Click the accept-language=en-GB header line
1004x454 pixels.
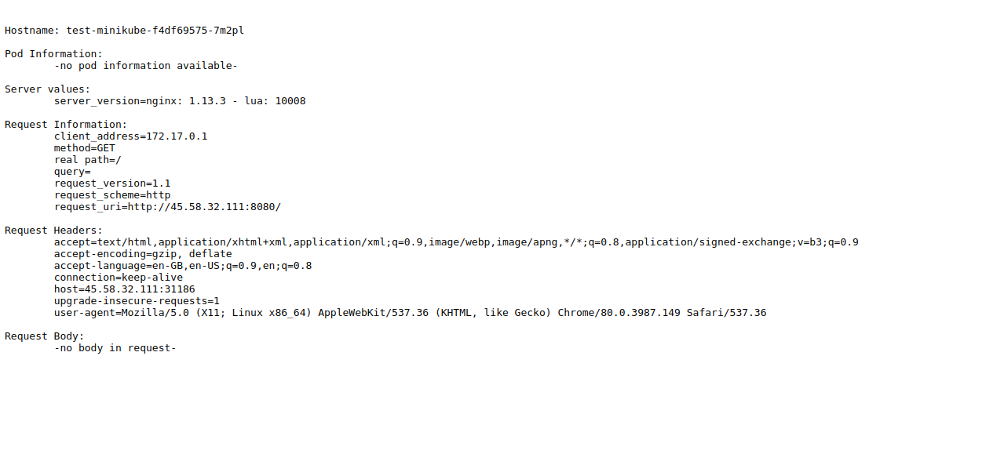coord(183,266)
